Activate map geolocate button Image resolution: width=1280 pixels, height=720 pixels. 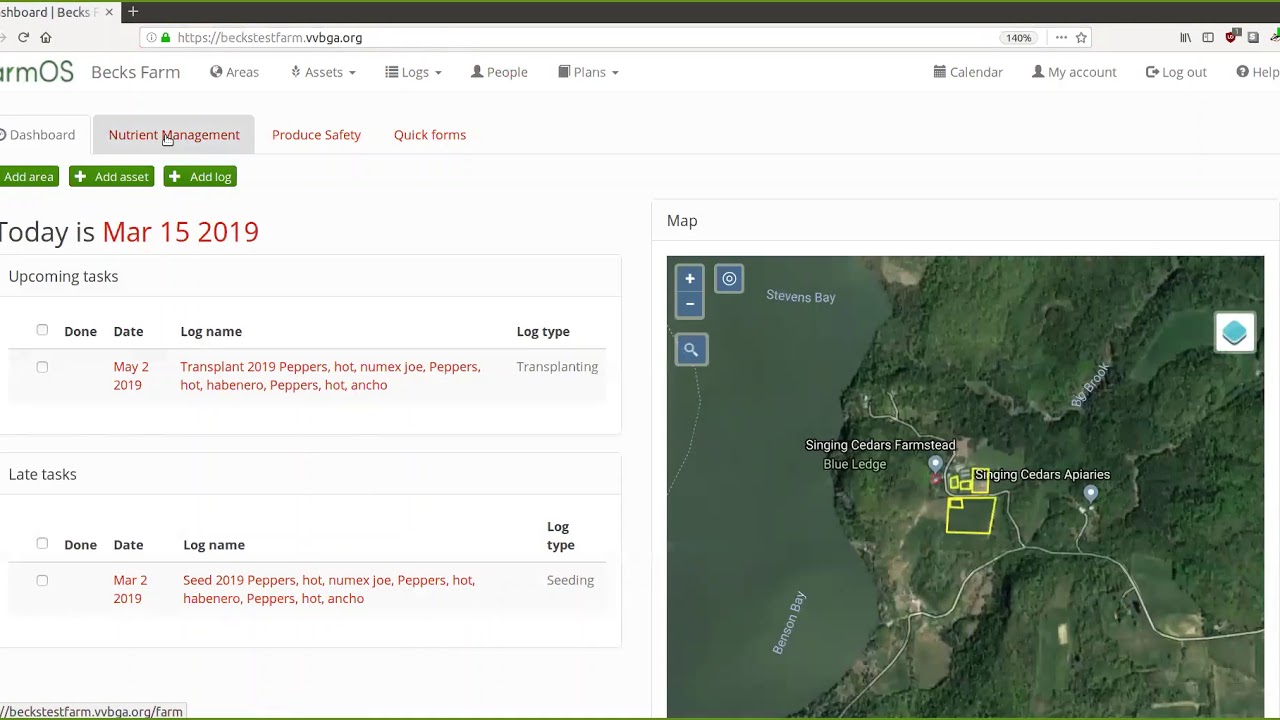(729, 279)
